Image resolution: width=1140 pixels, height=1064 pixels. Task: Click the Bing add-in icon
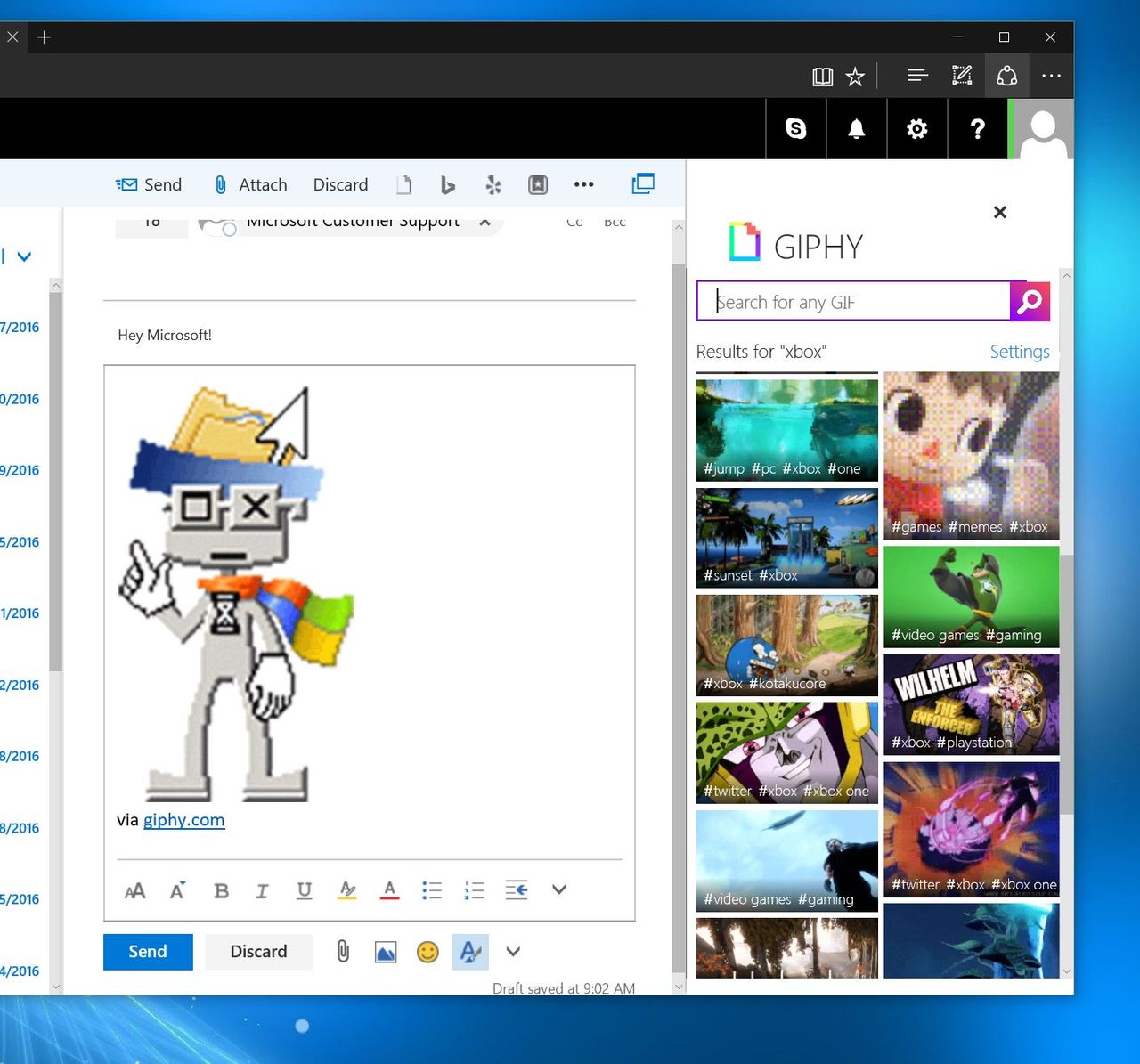(448, 184)
